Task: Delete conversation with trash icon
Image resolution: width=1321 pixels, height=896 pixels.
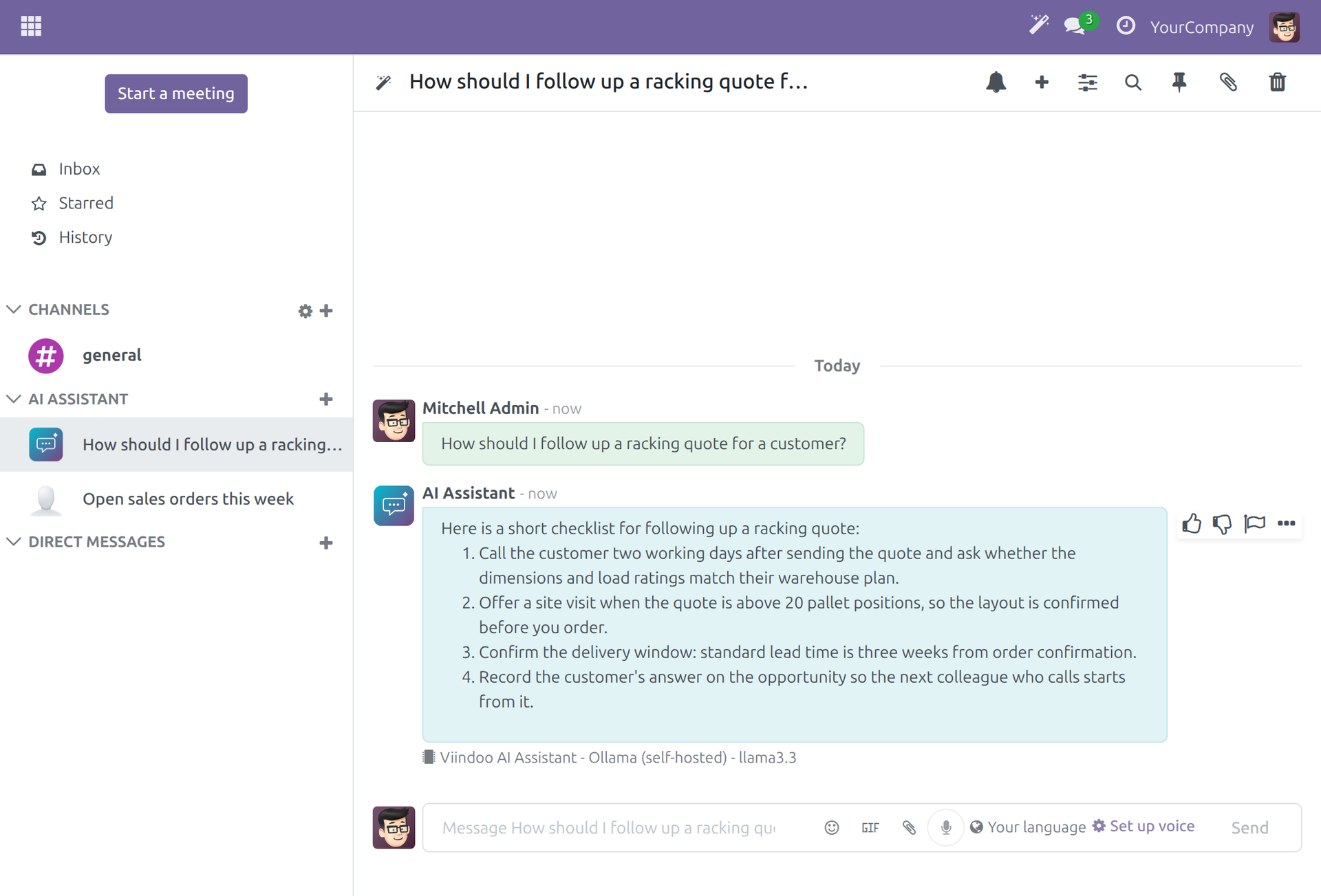Action: [x=1277, y=83]
